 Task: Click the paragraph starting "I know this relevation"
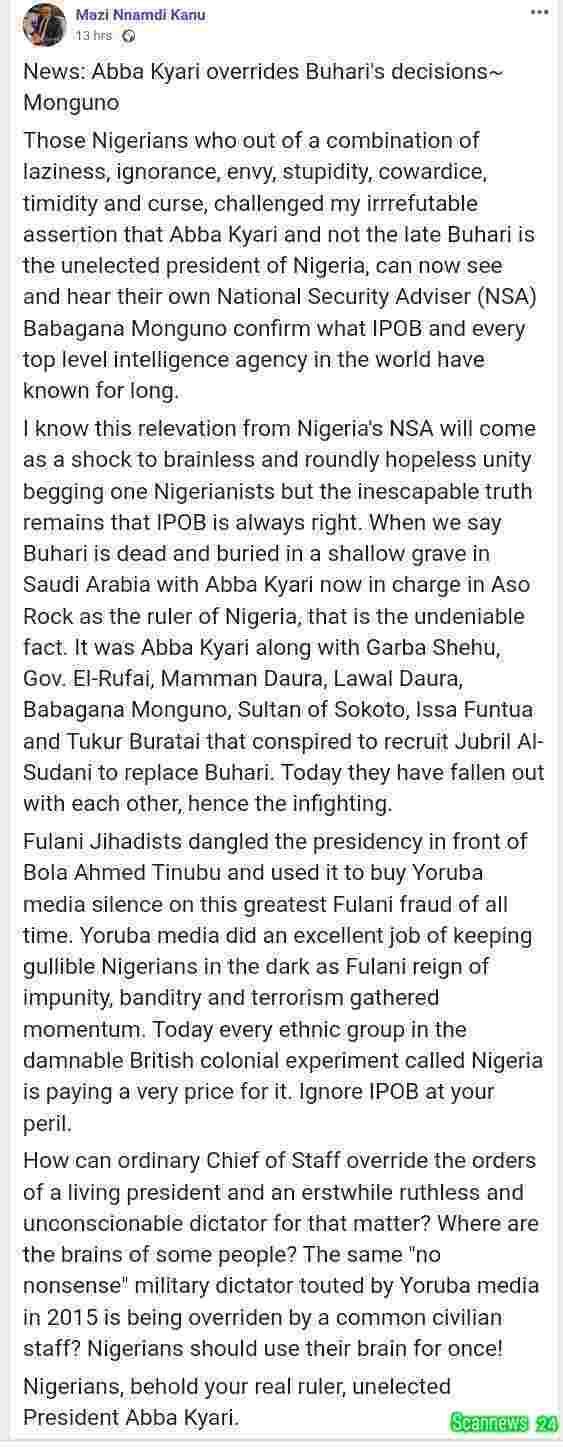[x=283, y=616]
